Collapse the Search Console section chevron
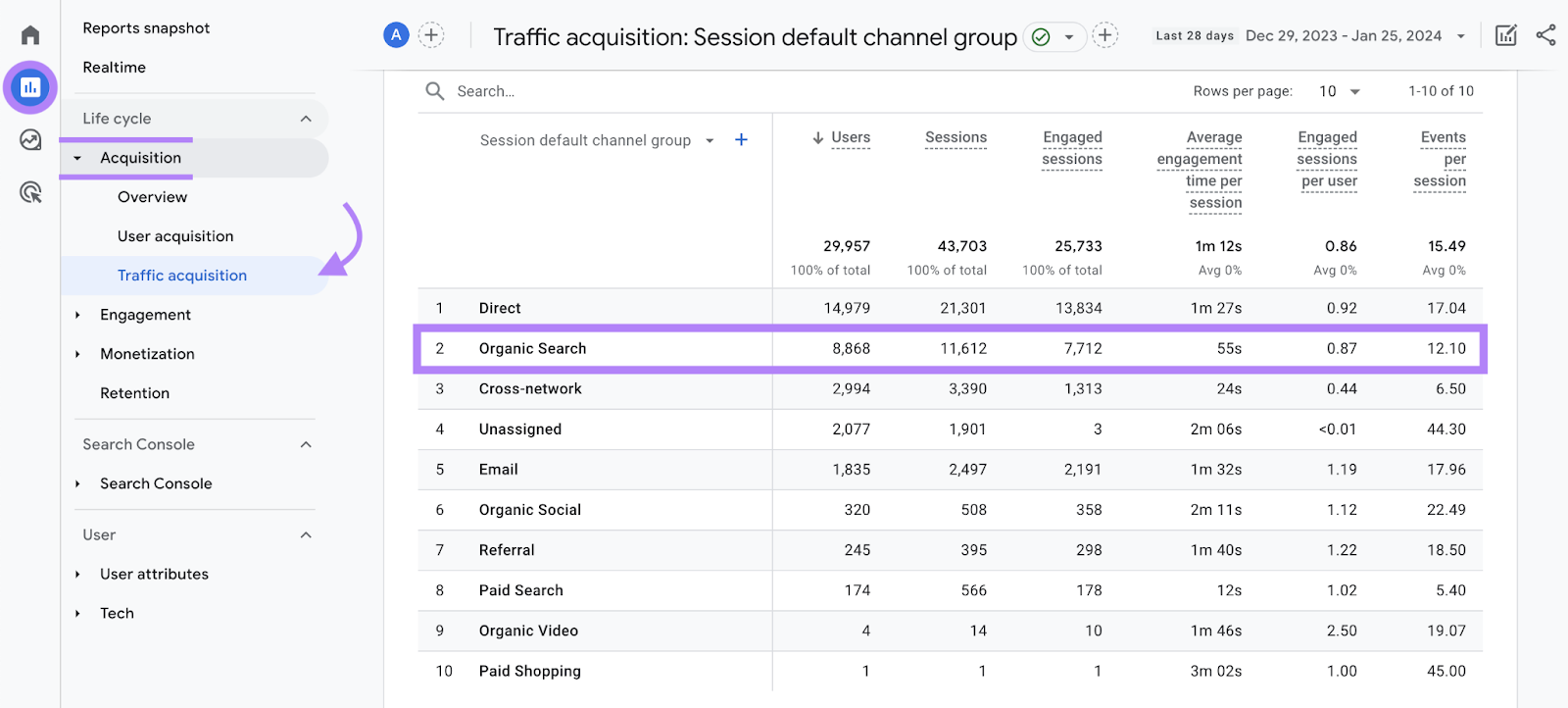 coord(306,444)
